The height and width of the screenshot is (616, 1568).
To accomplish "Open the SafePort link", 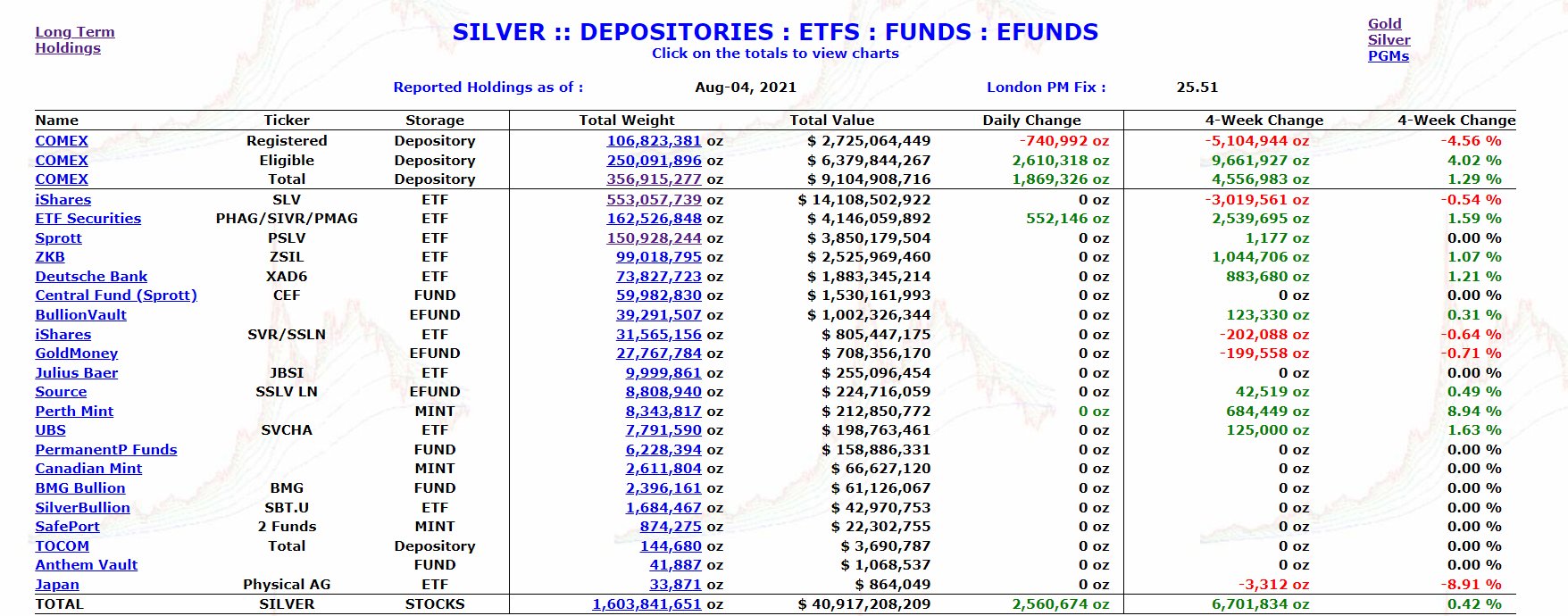I will pyautogui.click(x=68, y=527).
